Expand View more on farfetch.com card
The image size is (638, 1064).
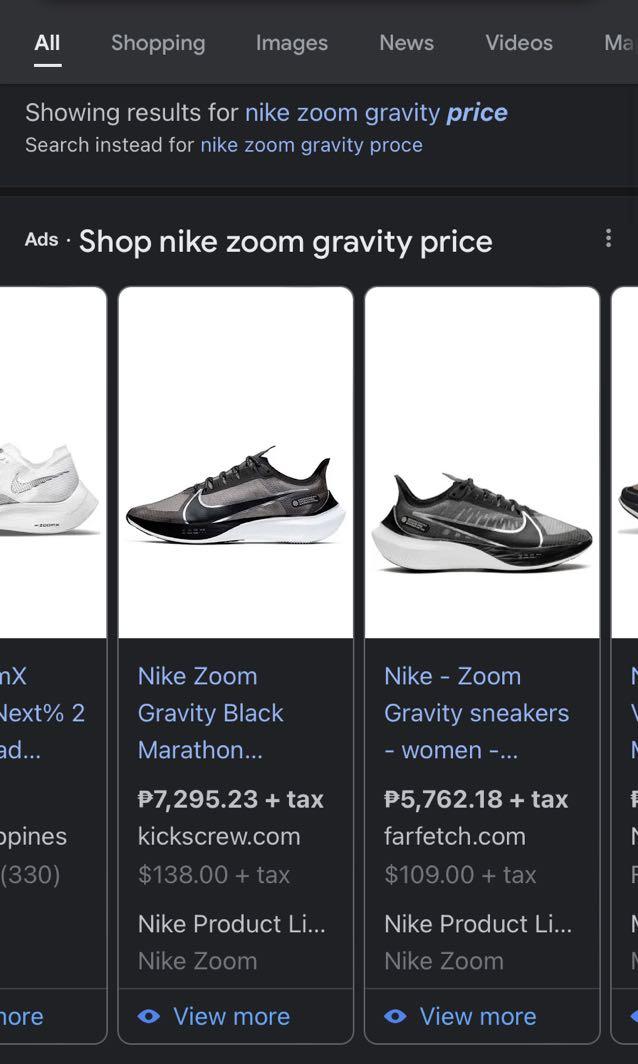coord(477,1016)
